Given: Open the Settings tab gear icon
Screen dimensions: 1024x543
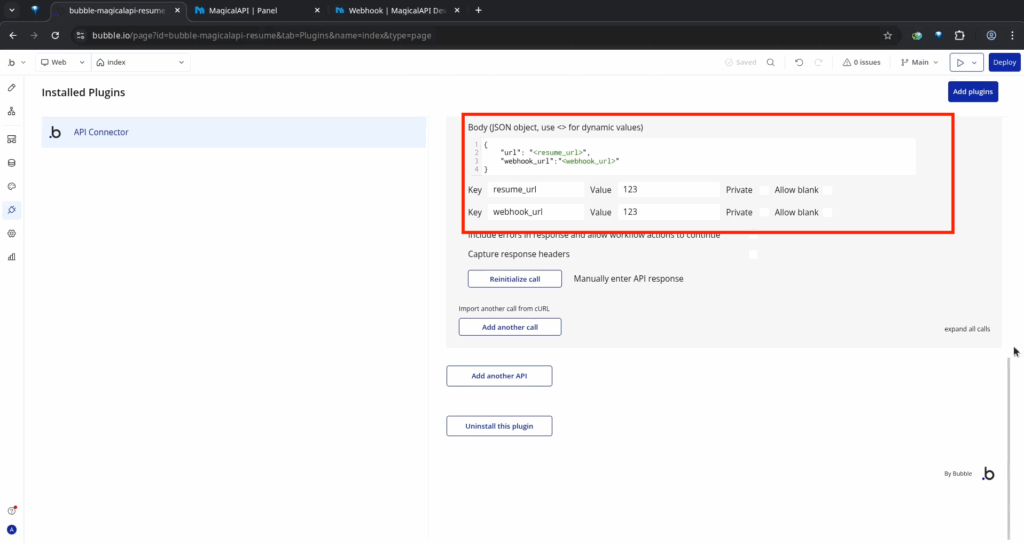Looking at the screenshot, I should coord(12,233).
